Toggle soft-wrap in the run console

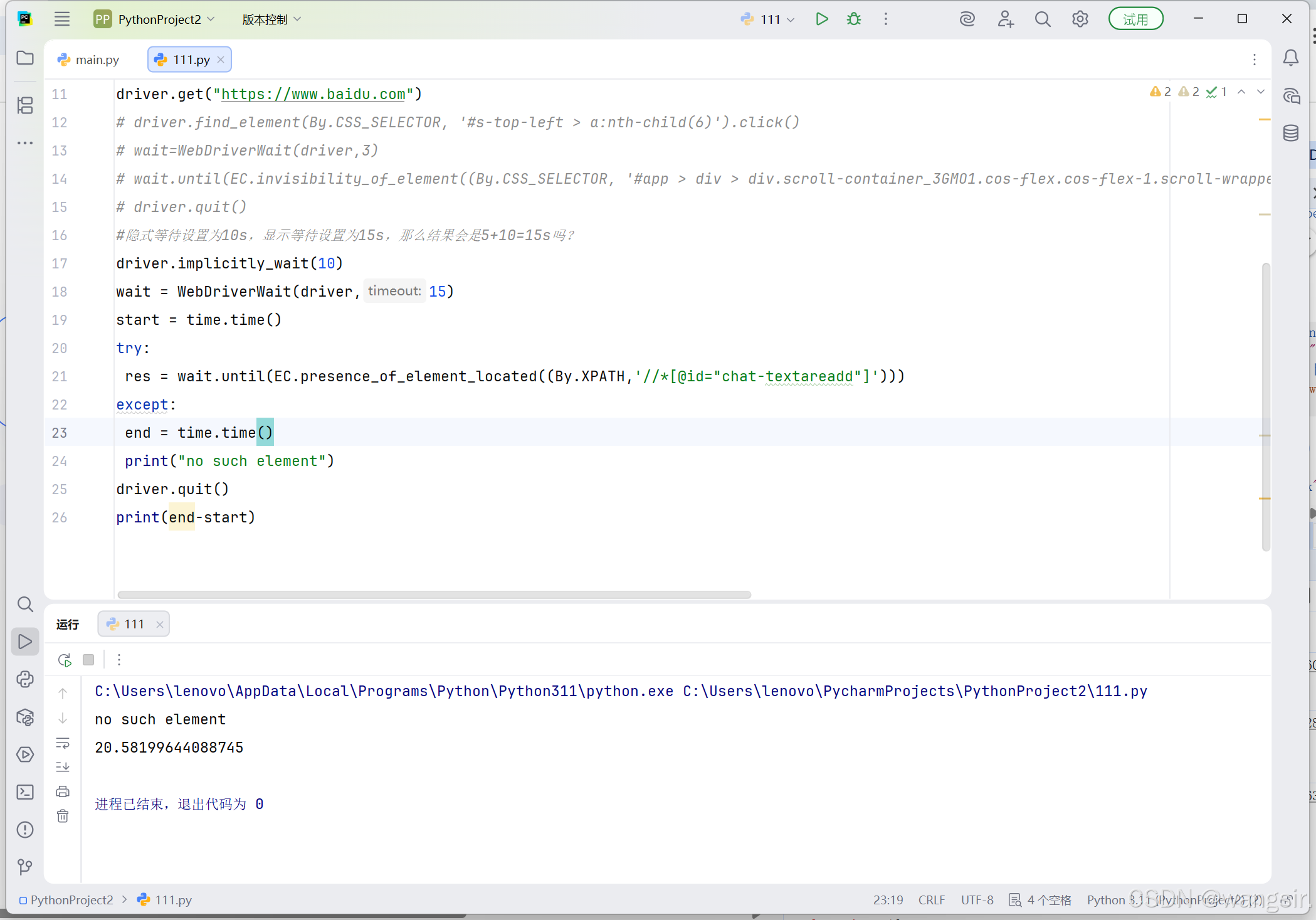[63, 743]
